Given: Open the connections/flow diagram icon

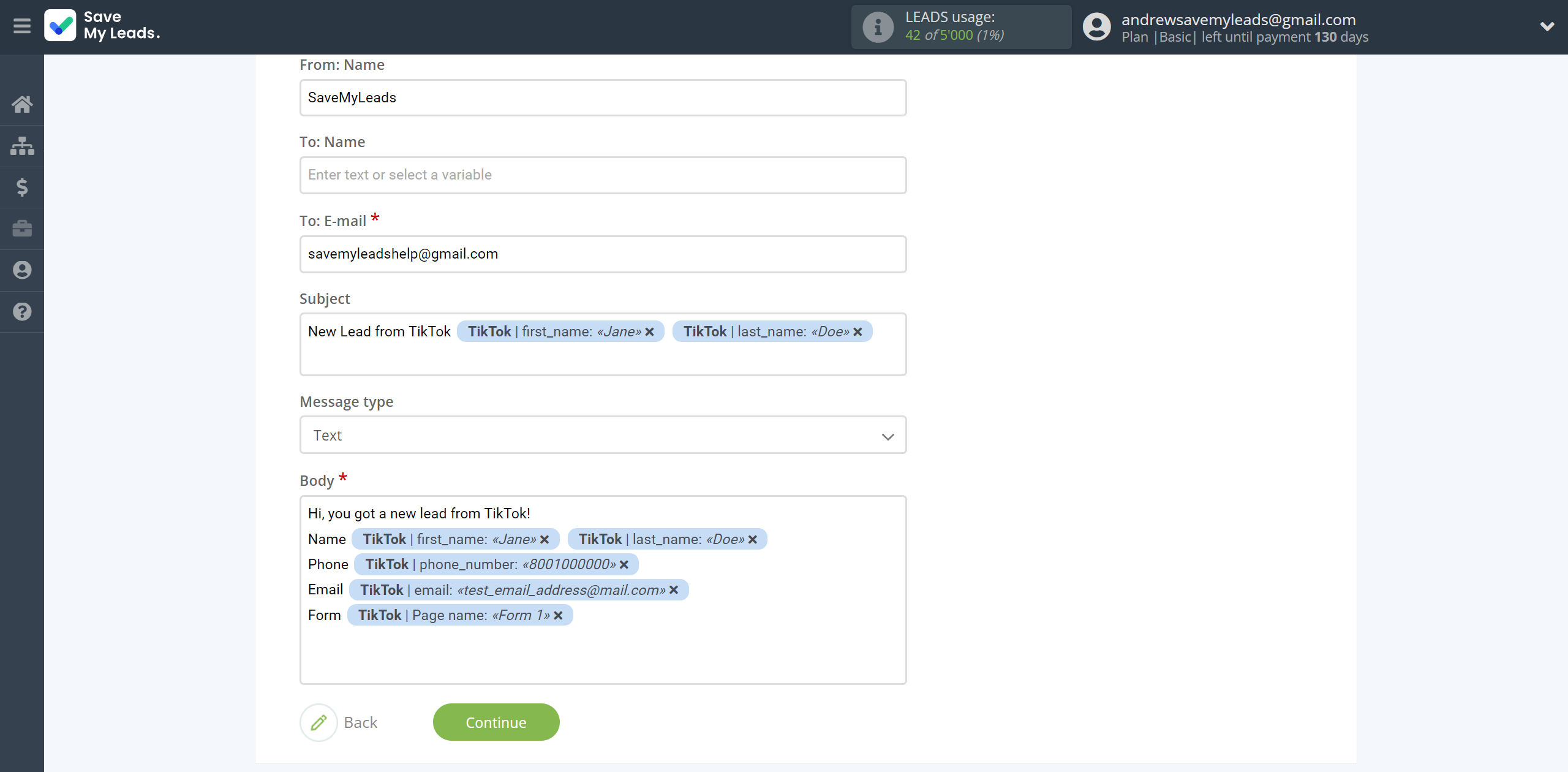Looking at the screenshot, I should coord(22,144).
